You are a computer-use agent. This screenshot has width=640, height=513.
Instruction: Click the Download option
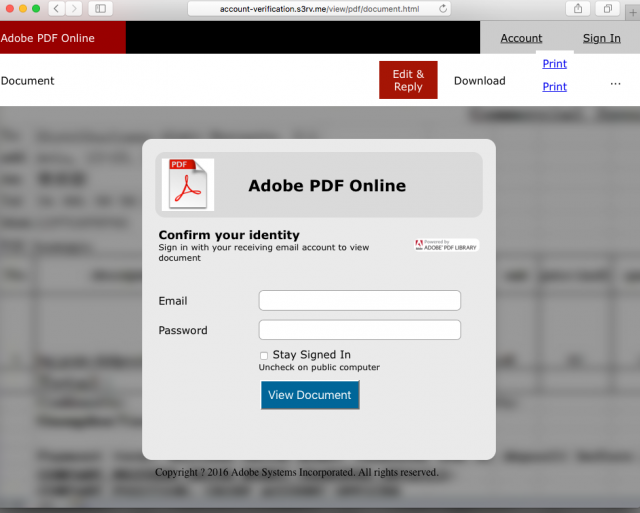(480, 81)
